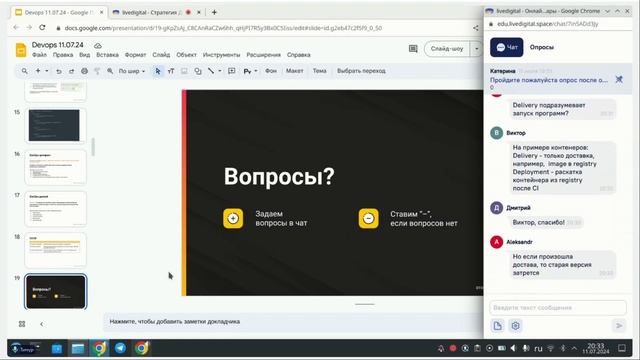Select the Line tool icon

point(211,71)
